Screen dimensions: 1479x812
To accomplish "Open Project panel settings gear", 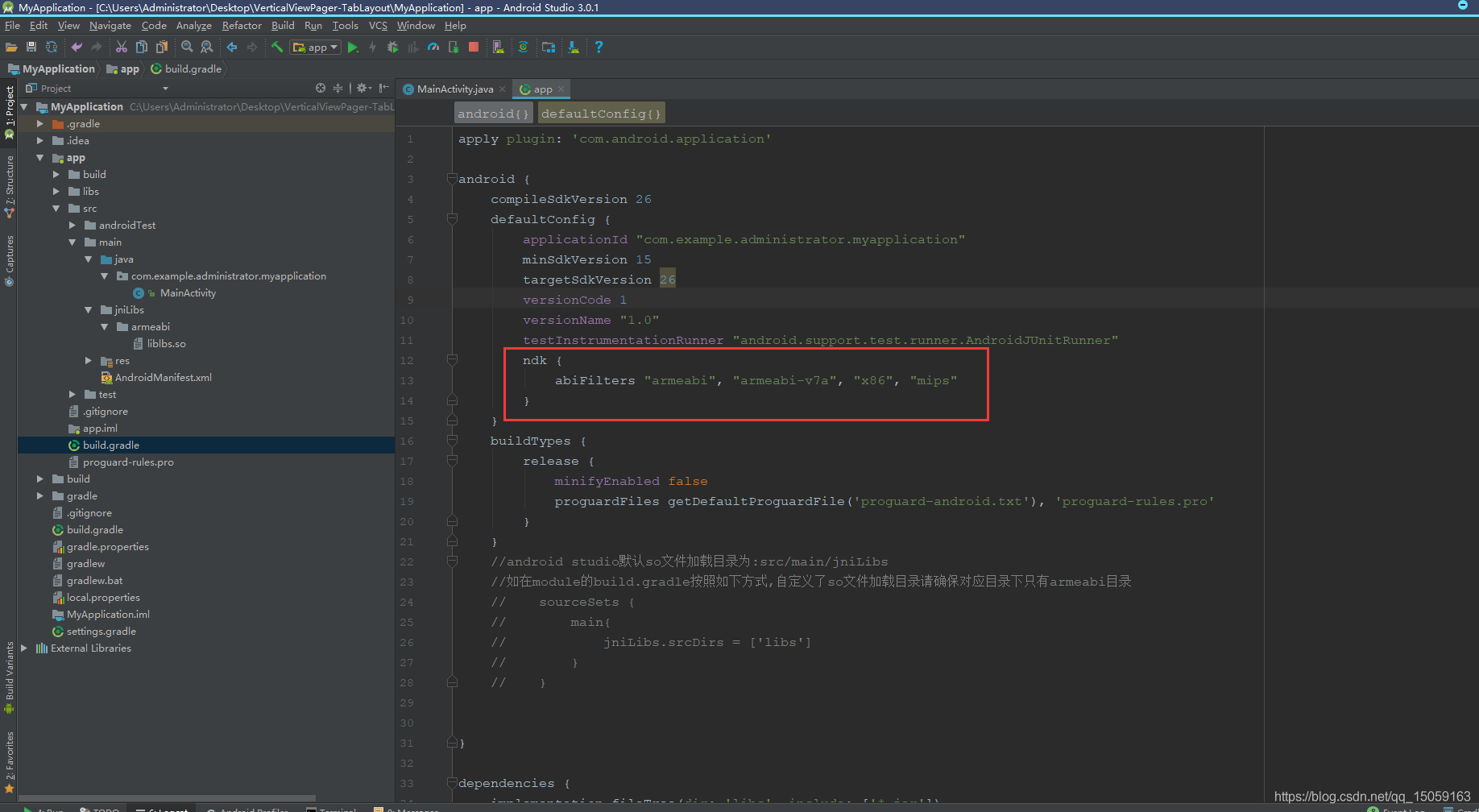I will click(362, 88).
